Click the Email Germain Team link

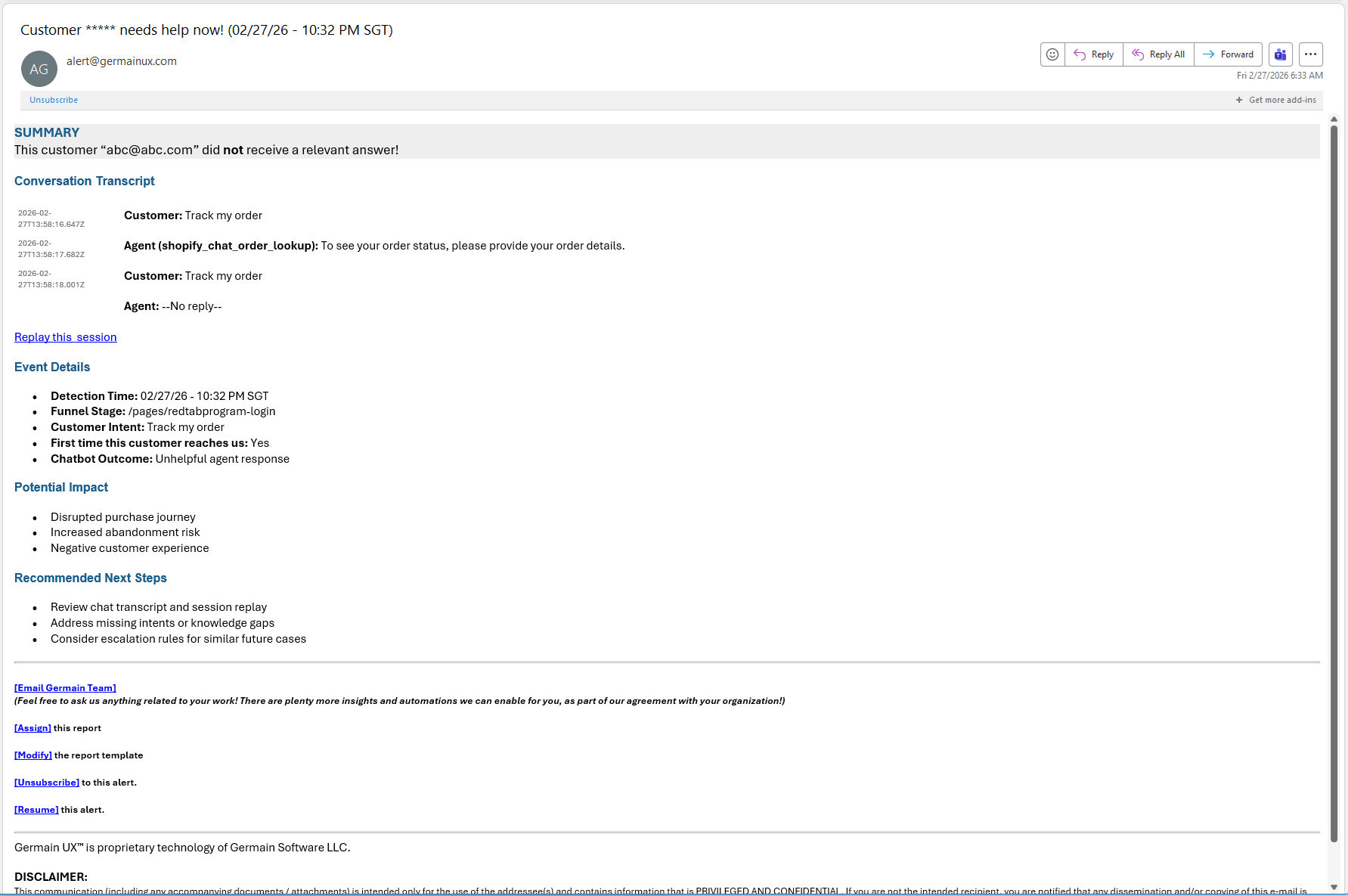(65, 688)
